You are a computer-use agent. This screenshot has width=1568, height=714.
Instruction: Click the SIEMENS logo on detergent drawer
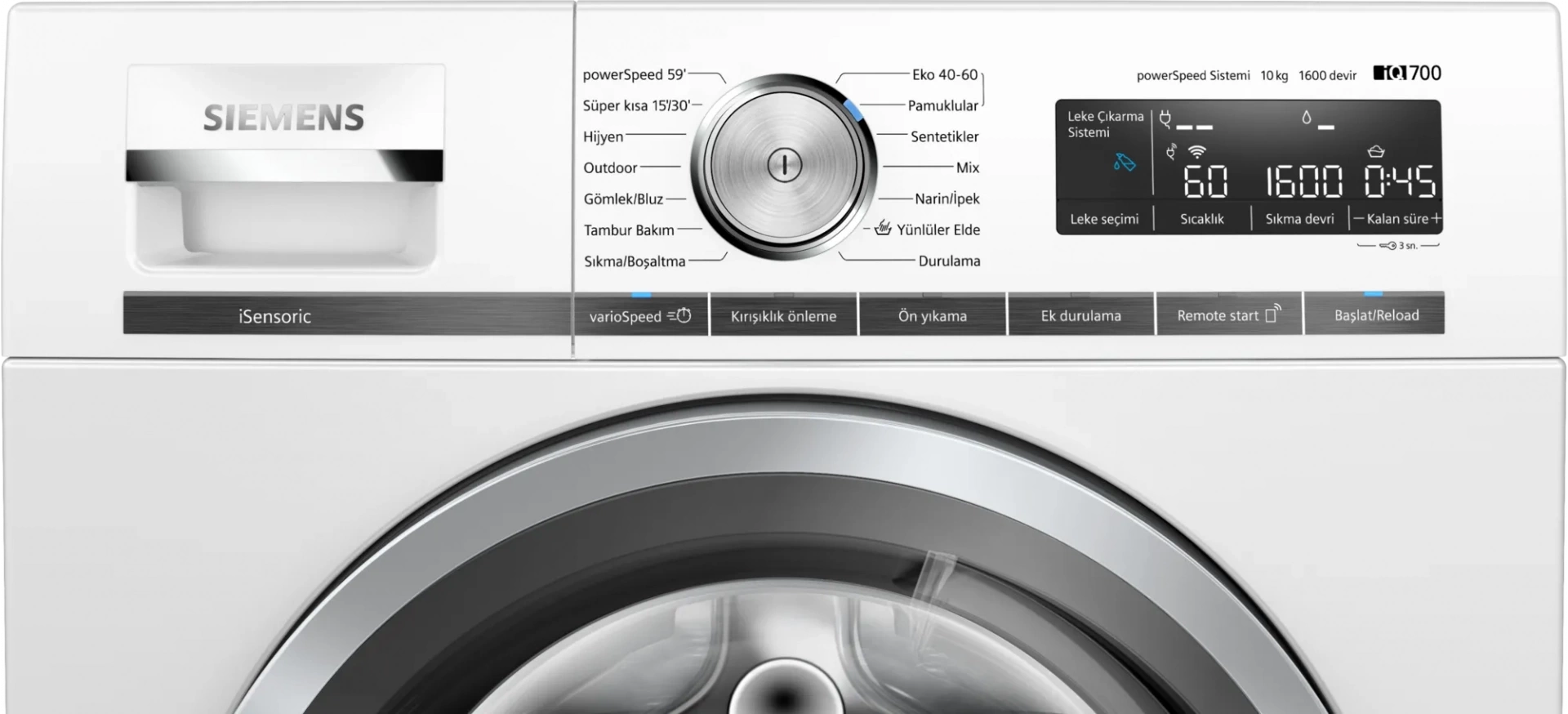coord(283,118)
